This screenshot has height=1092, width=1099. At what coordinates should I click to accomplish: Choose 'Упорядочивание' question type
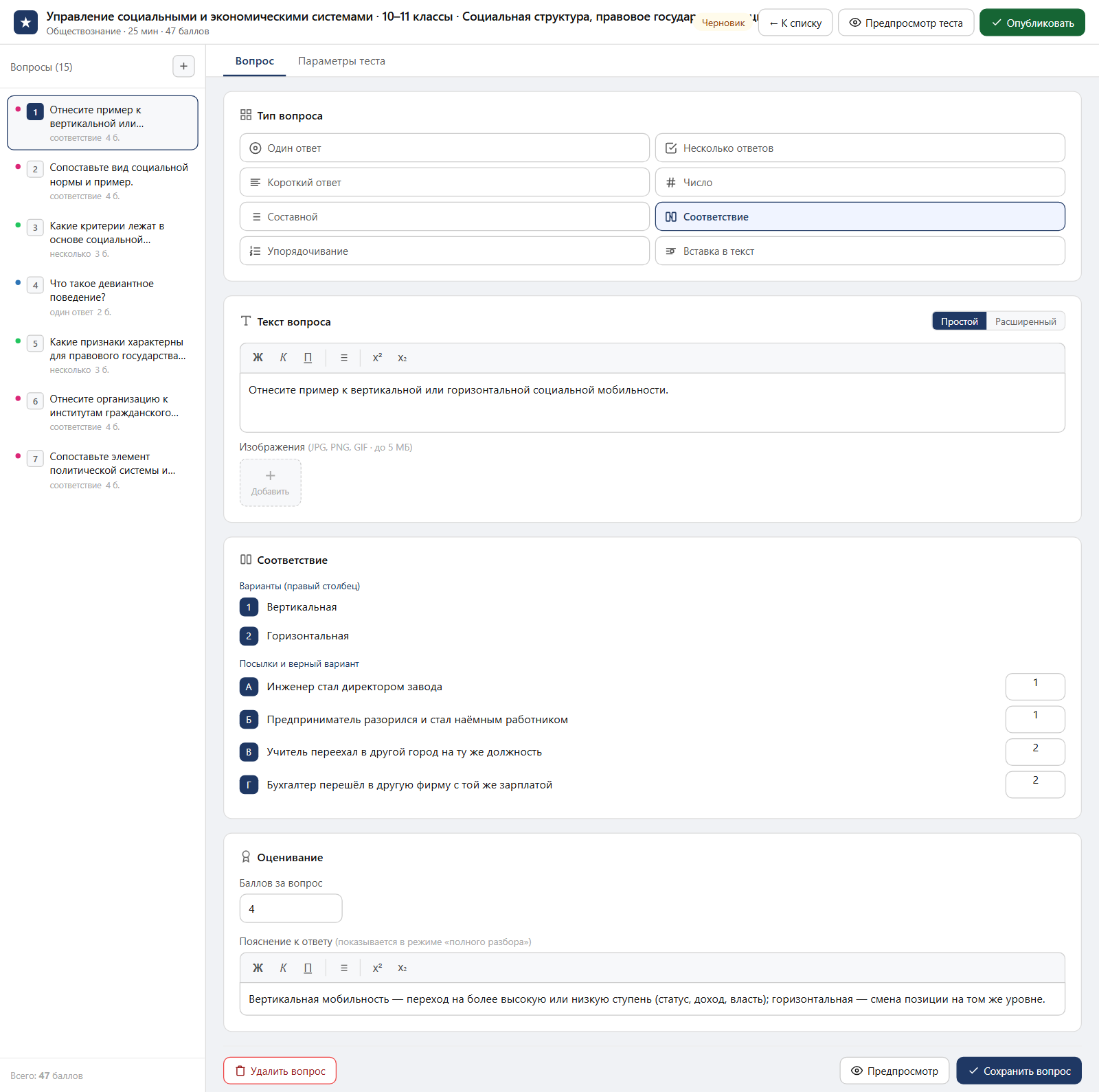(x=444, y=251)
